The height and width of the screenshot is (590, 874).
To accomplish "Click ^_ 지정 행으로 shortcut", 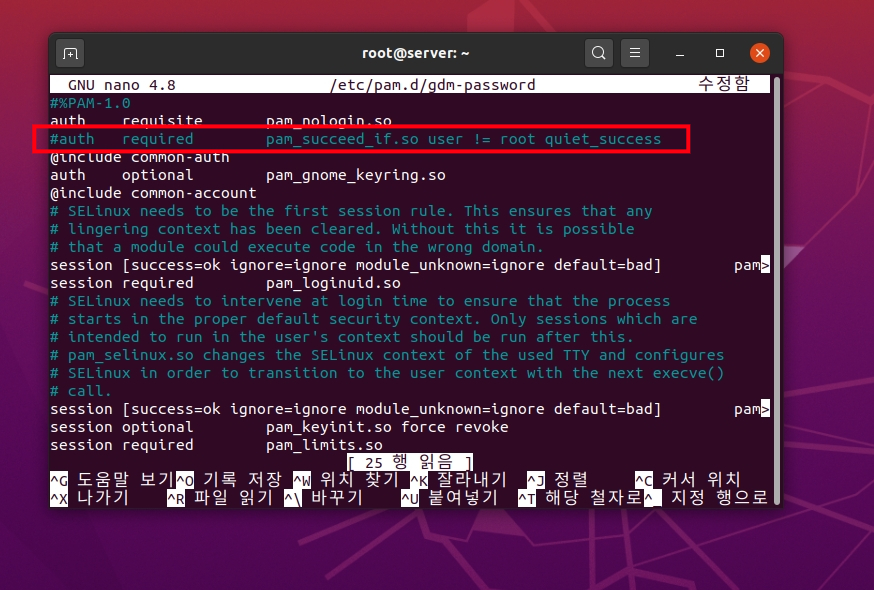I will 706,497.
